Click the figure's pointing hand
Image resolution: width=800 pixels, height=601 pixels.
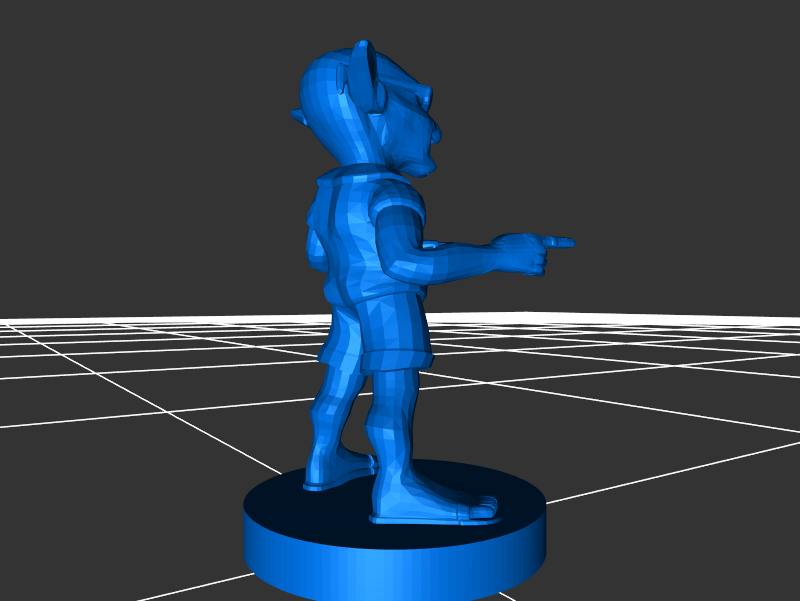531,253
